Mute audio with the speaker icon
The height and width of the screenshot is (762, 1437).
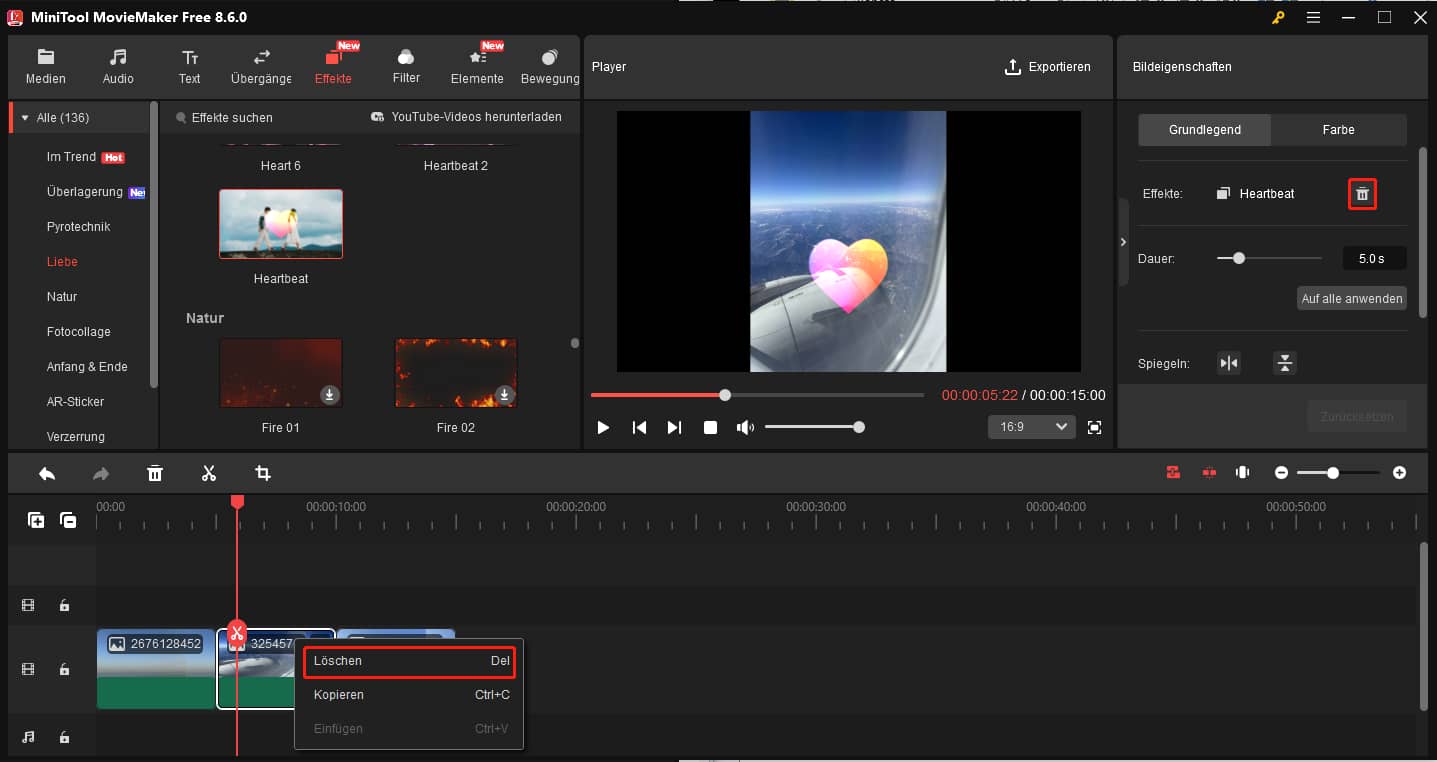point(744,427)
